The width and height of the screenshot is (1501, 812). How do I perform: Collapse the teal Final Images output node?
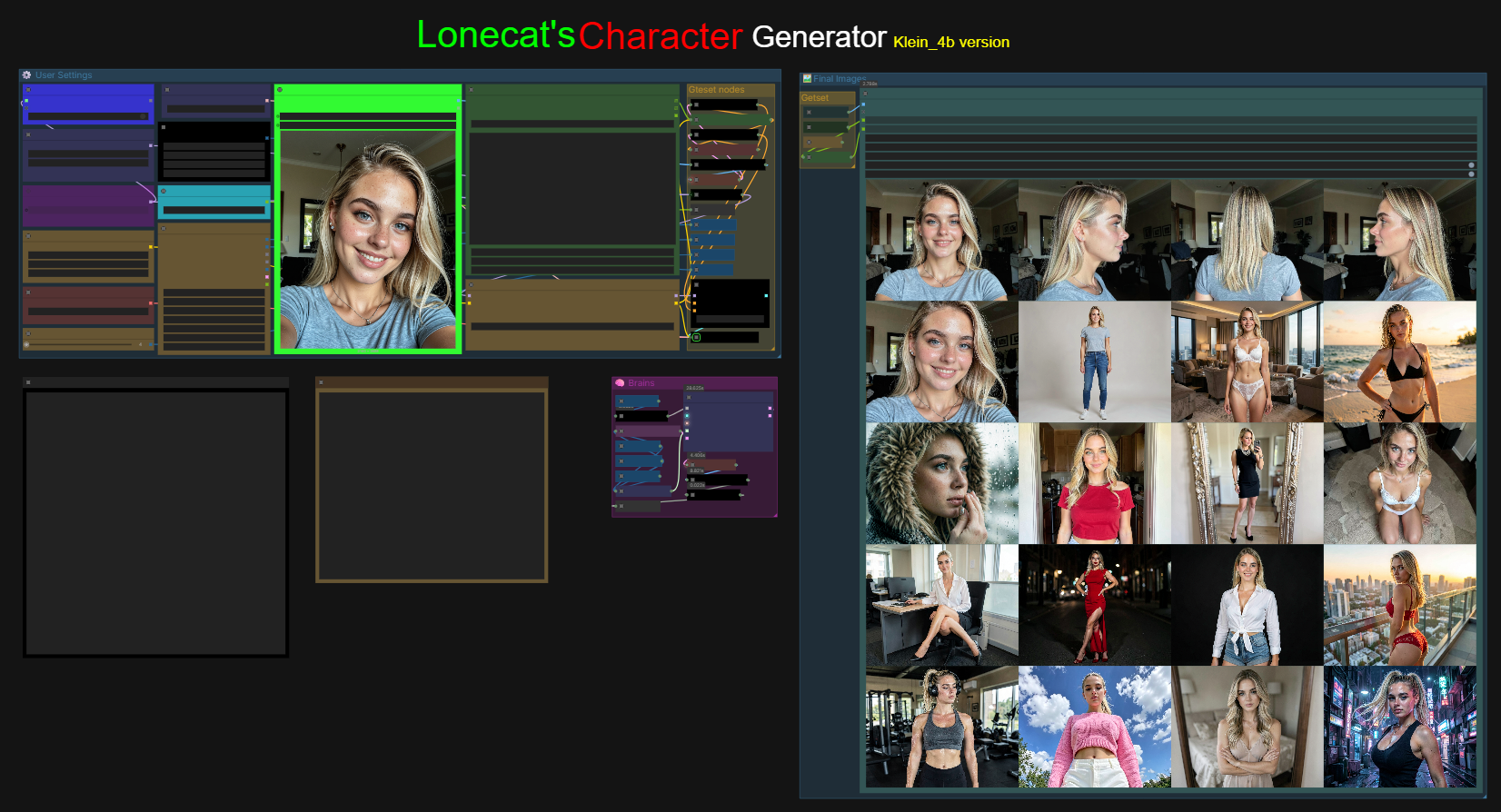point(865,94)
